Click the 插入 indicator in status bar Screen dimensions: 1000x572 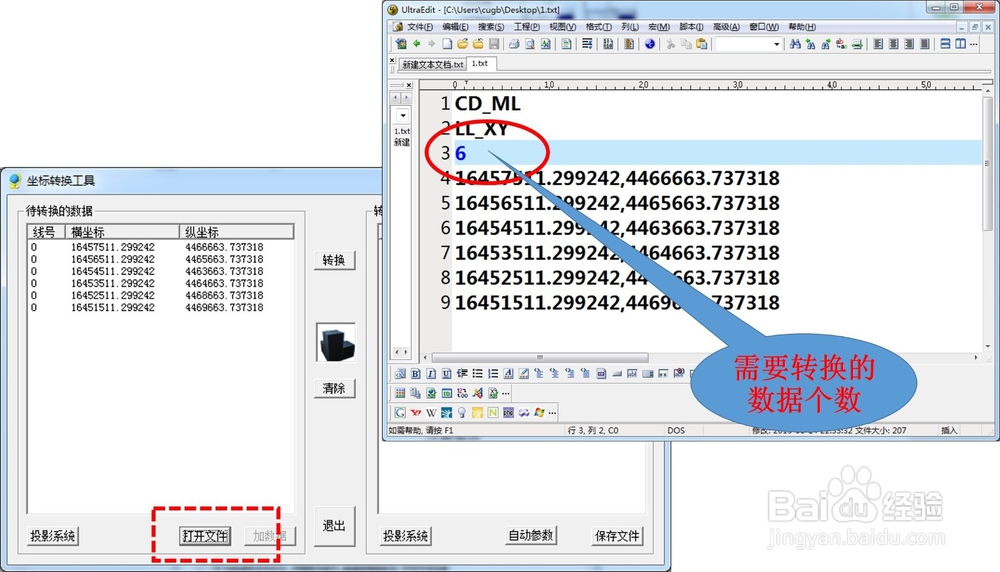click(x=949, y=430)
